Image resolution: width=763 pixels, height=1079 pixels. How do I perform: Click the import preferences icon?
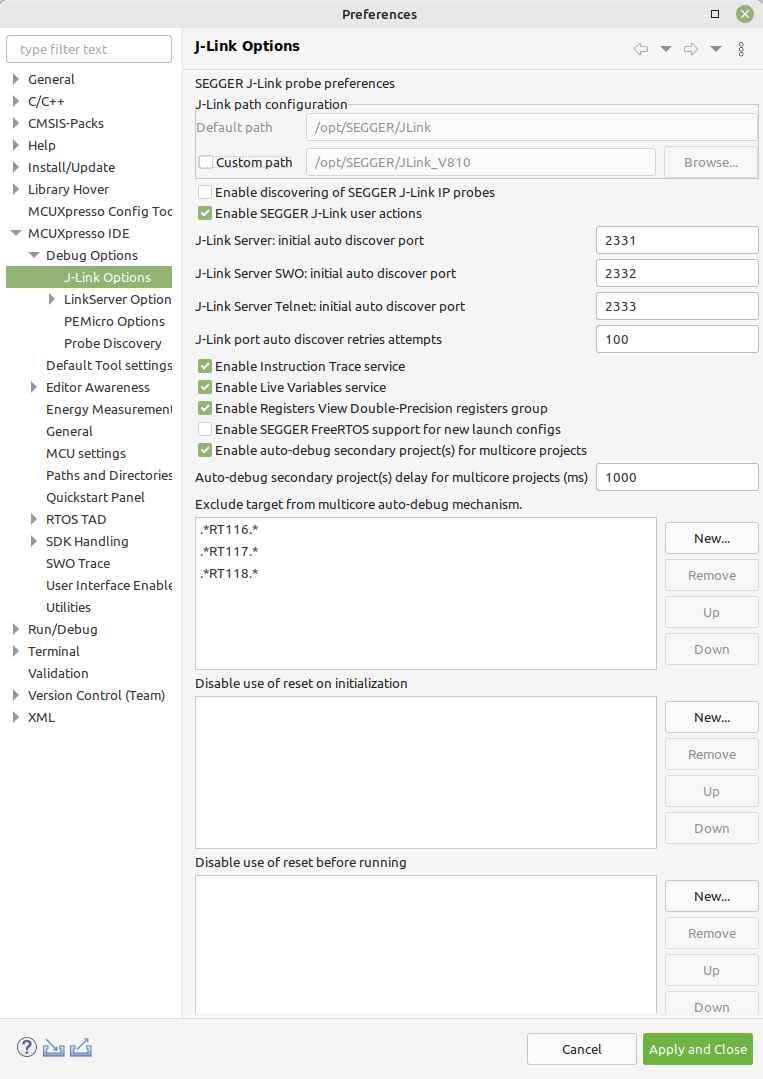coord(54,1048)
